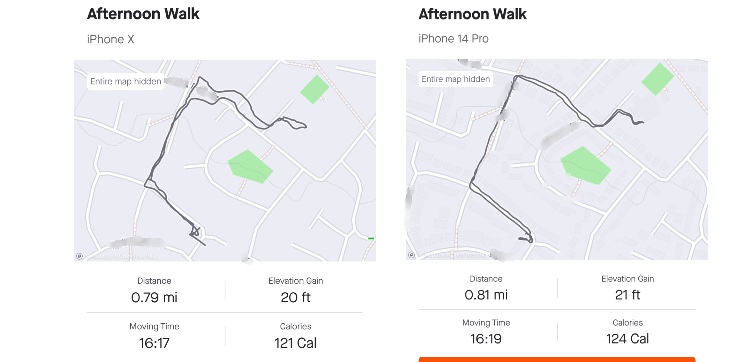Click the 121 Cal calories value

tap(296, 343)
